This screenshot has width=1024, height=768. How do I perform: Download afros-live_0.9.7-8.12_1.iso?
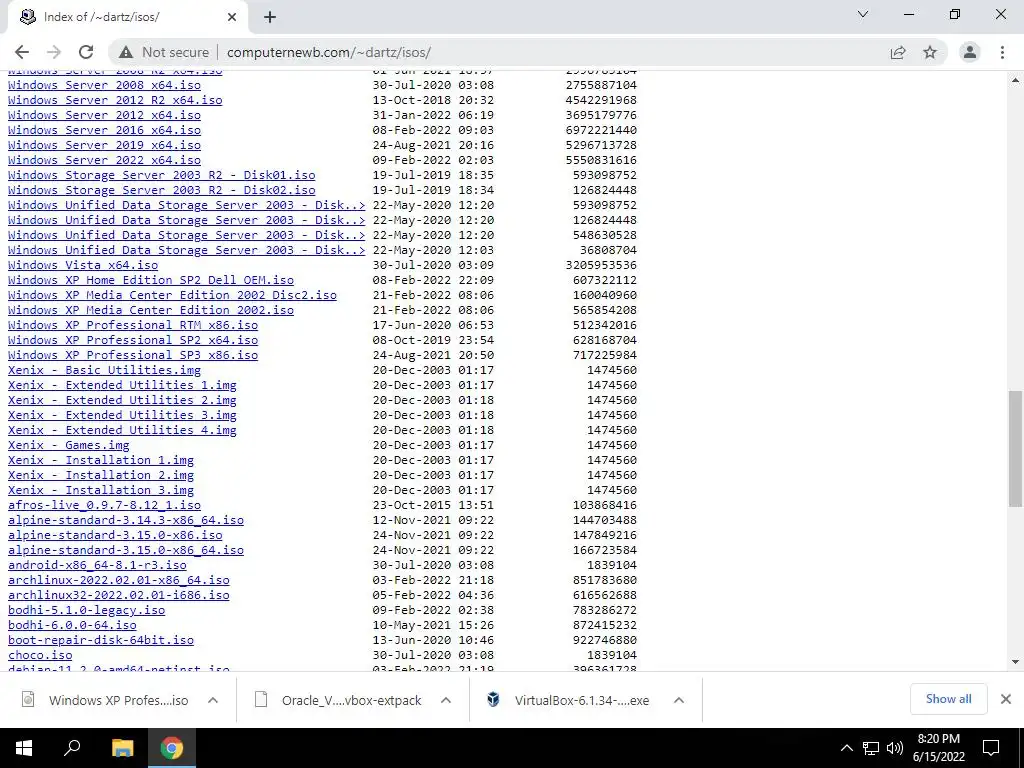pos(104,505)
